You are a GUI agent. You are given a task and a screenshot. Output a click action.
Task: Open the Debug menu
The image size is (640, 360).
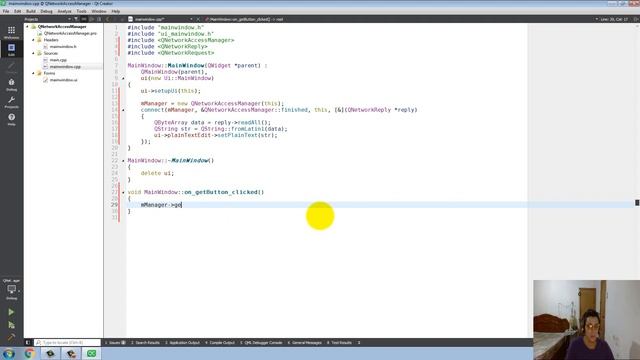click(x=46, y=11)
